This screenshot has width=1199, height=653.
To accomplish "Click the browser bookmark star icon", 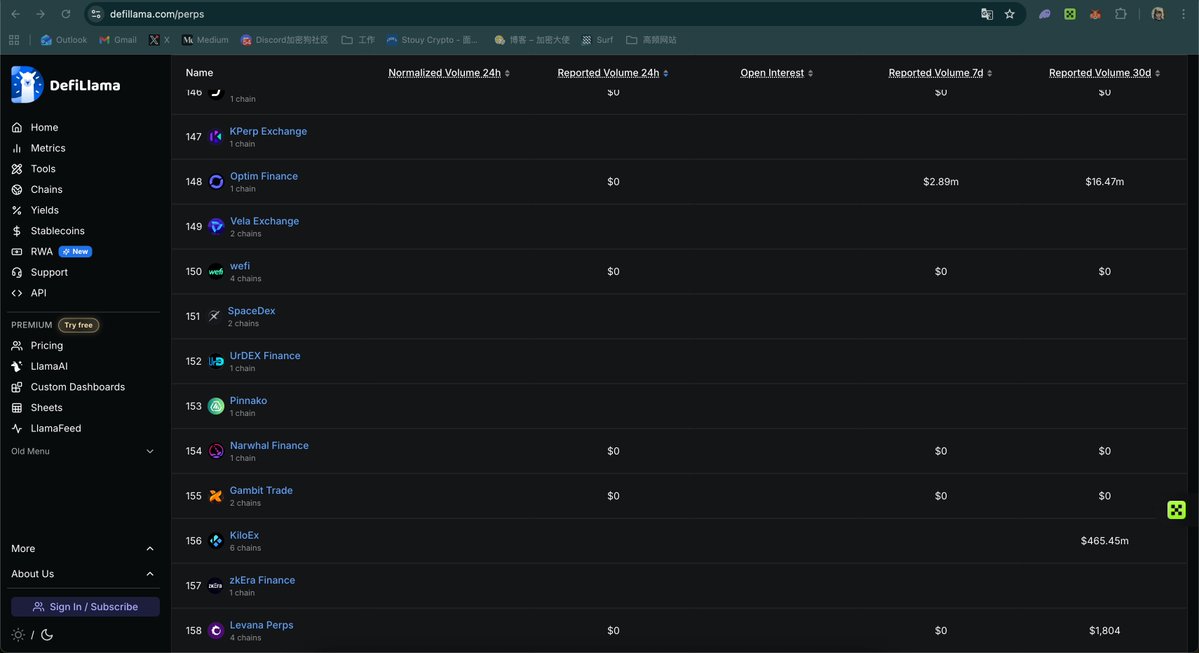I will coord(1010,14).
